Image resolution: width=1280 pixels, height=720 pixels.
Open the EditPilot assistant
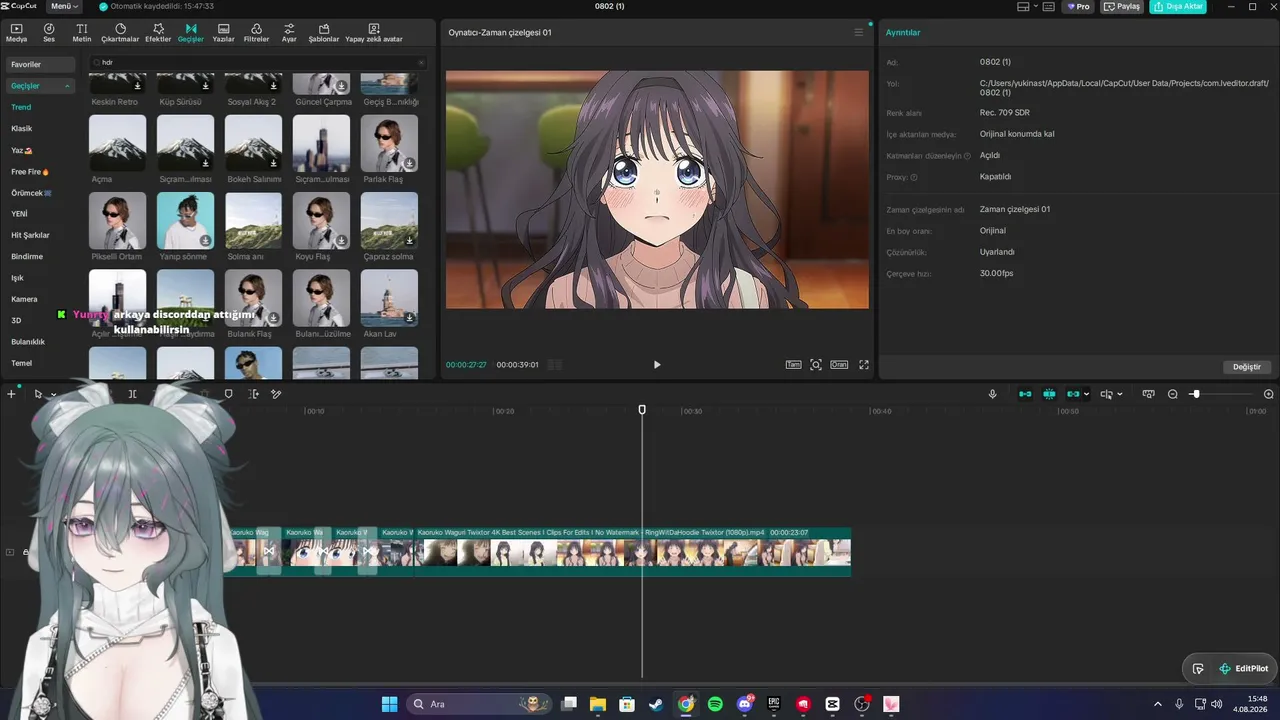[x=1243, y=669]
